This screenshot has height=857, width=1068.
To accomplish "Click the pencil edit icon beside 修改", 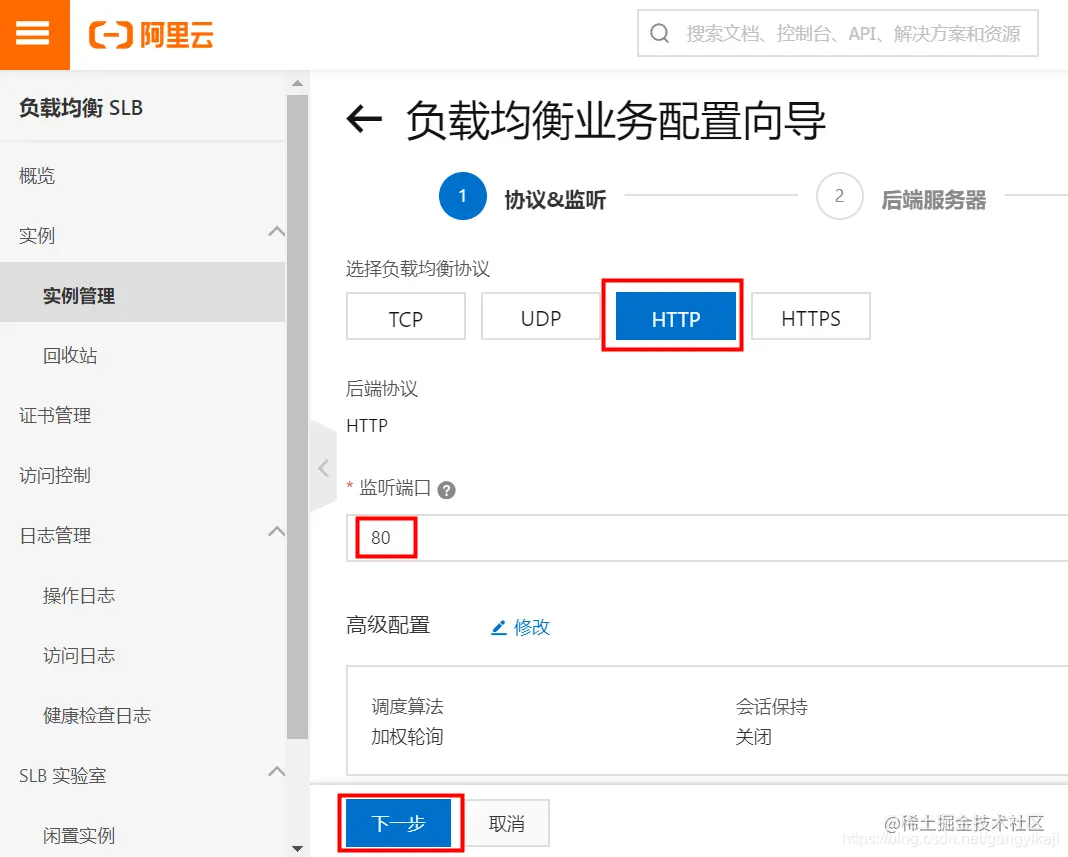I will [x=499, y=626].
